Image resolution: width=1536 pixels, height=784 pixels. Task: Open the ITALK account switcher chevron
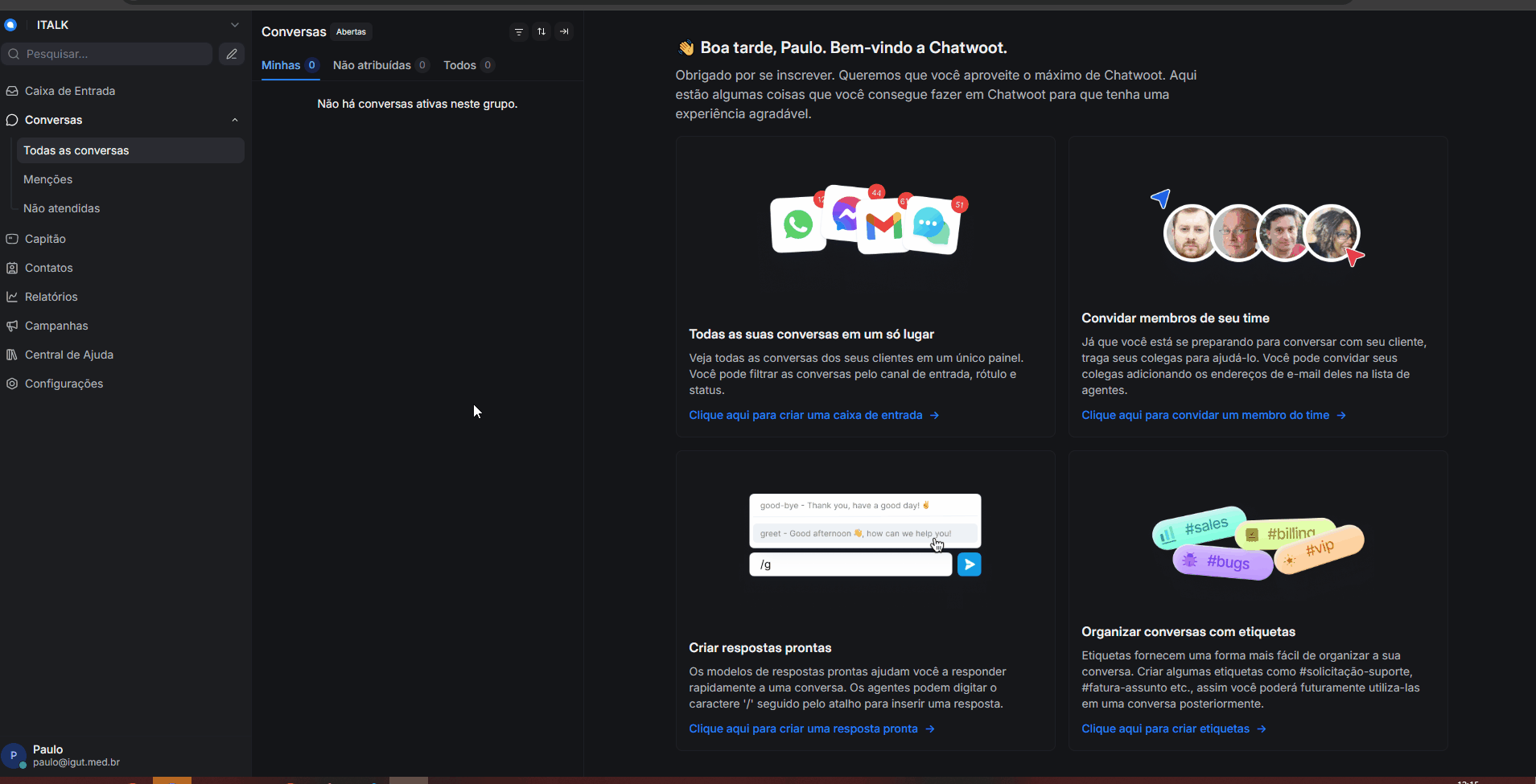click(x=234, y=25)
